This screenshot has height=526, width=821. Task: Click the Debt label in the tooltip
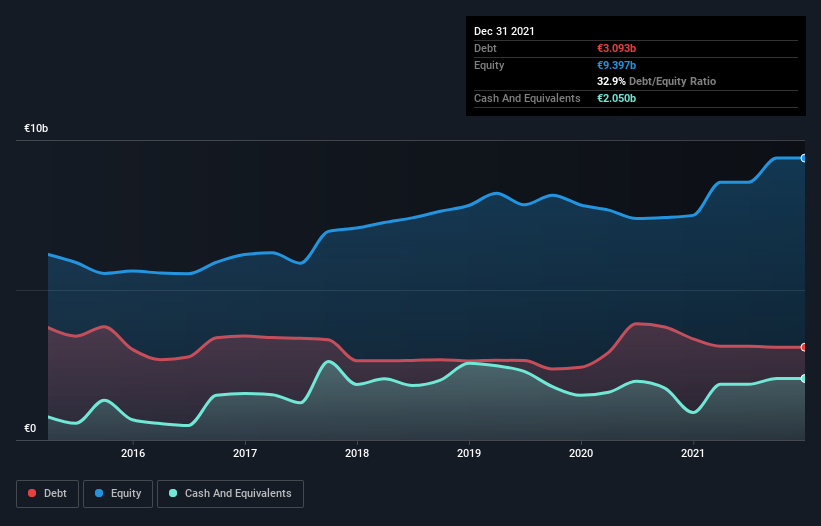pyautogui.click(x=485, y=48)
